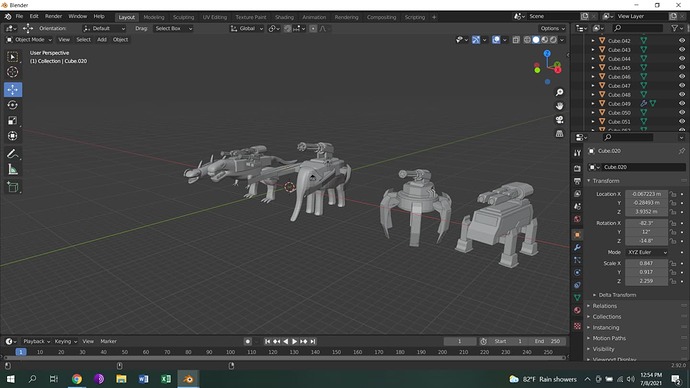Viewport: 690px width, 388px height.
Task: Select the Add Cube tool
Action: [x=13, y=187]
